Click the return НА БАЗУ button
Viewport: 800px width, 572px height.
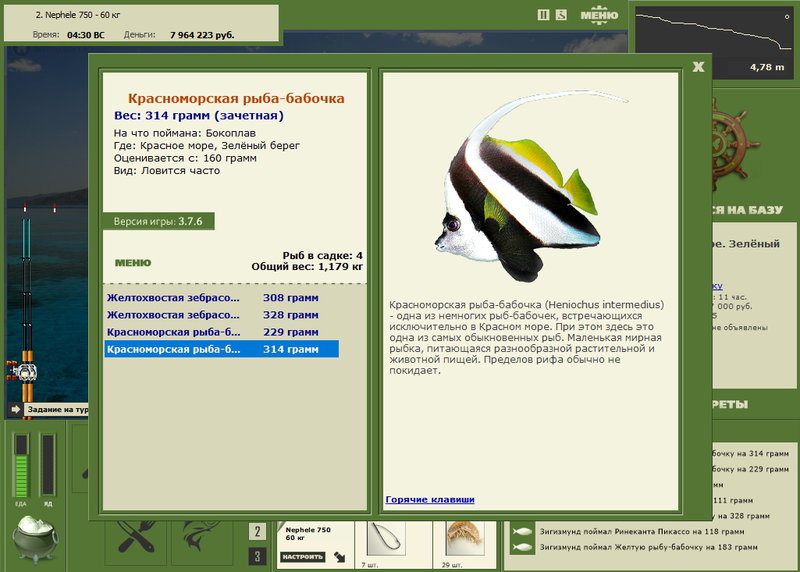coord(747,210)
